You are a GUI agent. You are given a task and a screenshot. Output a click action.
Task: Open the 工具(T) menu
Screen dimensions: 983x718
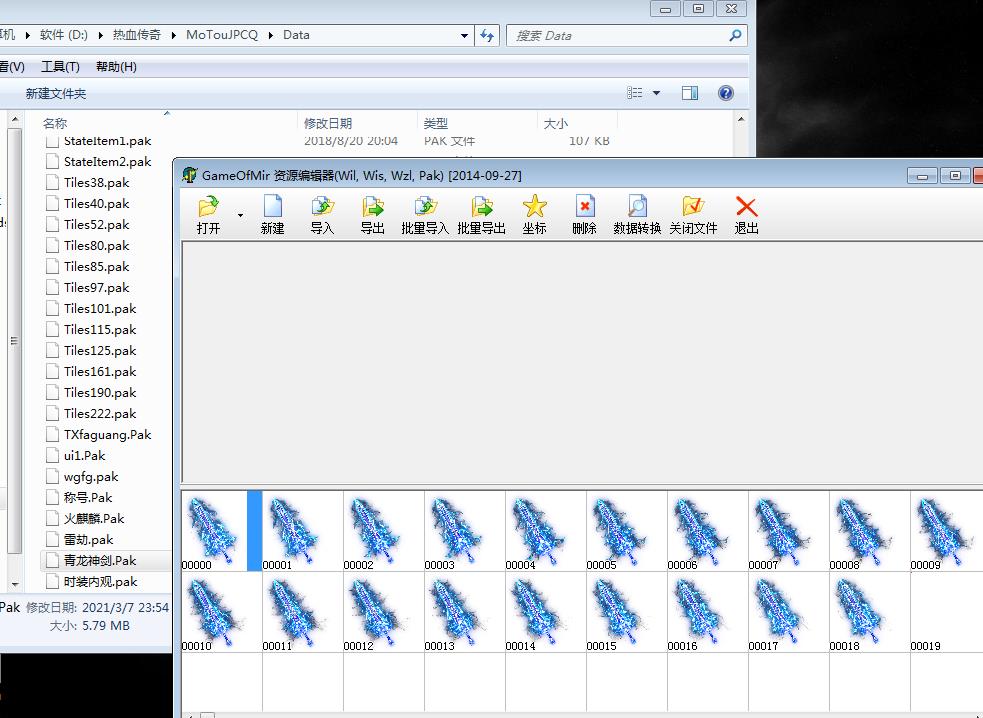tap(60, 67)
